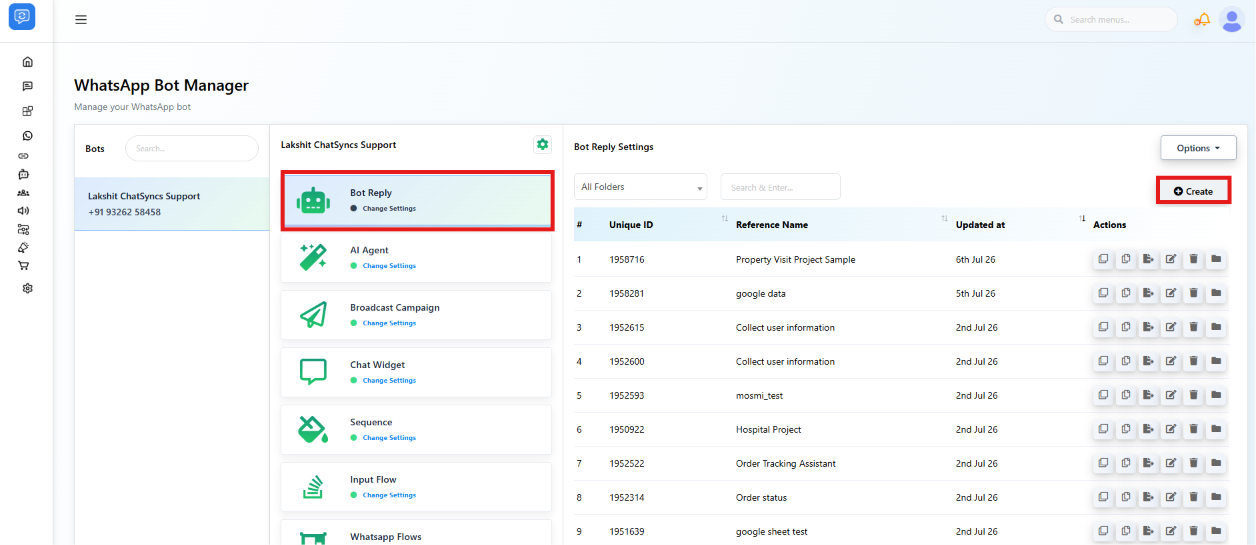Select the Sequence card
The image size is (1256, 545).
click(416, 430)
